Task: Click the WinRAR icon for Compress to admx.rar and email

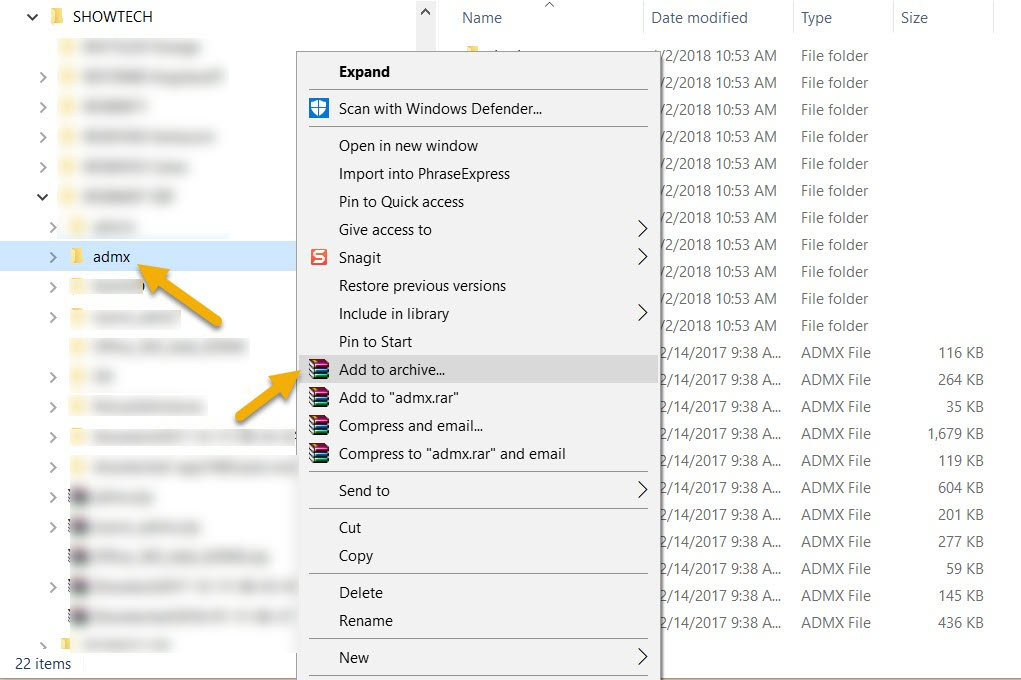Action: pyautogui.click(x=320, y=452)
